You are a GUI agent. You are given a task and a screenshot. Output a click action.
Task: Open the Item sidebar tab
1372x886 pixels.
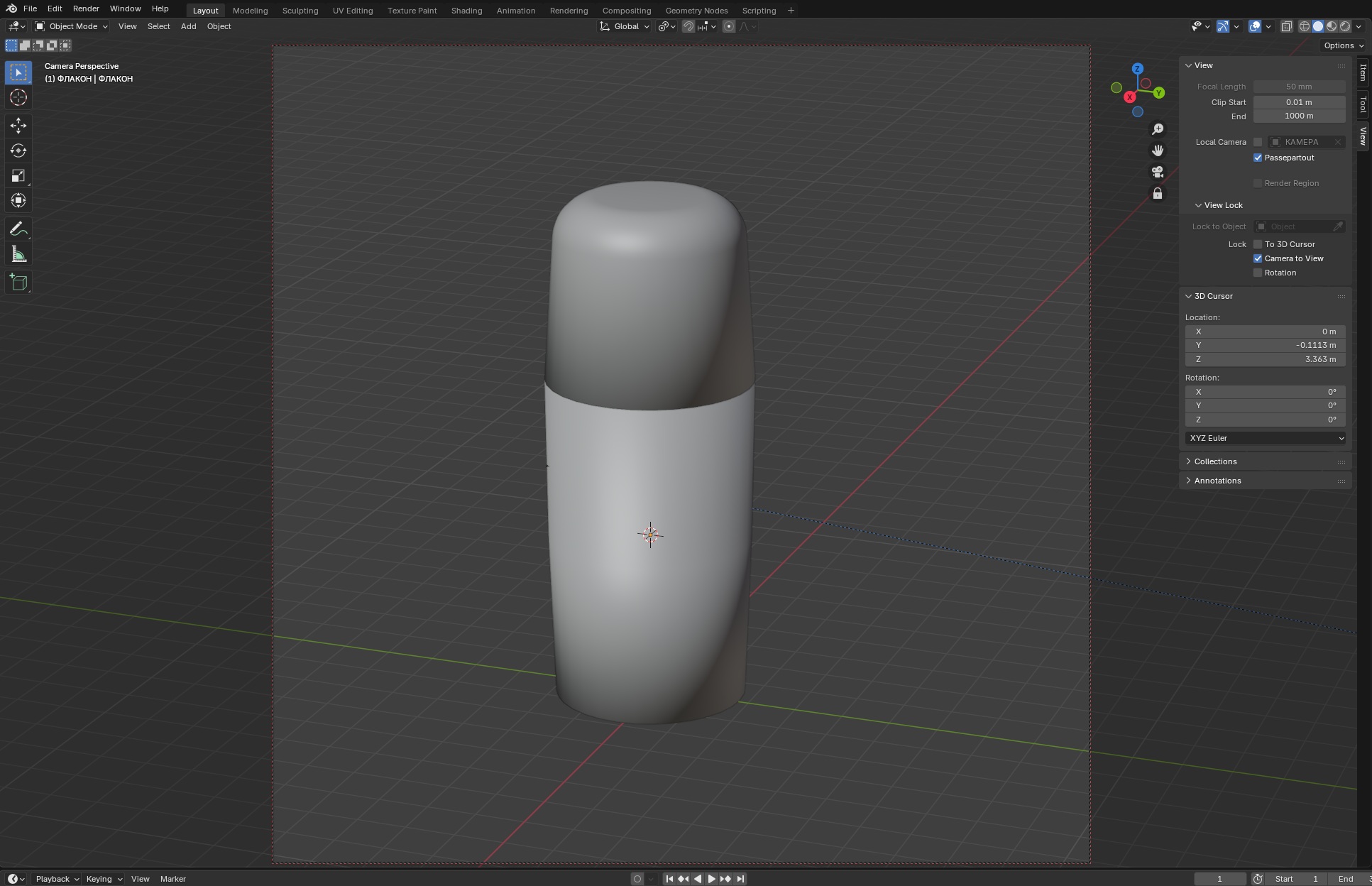(x=1363, y=72)
